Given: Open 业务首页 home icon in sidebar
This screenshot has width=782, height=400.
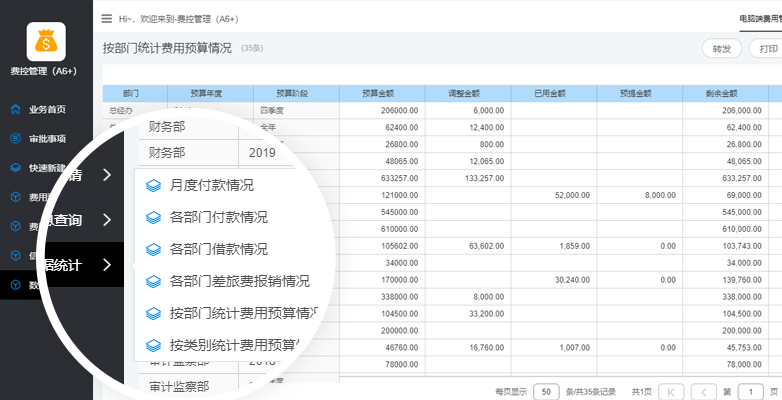Looking at the screenshot, I should tap(15, 109).
